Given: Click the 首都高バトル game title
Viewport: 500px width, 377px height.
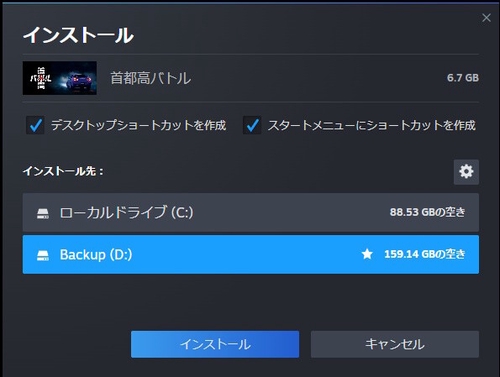Looking at the screenshot, I should (x=151, y=78).
